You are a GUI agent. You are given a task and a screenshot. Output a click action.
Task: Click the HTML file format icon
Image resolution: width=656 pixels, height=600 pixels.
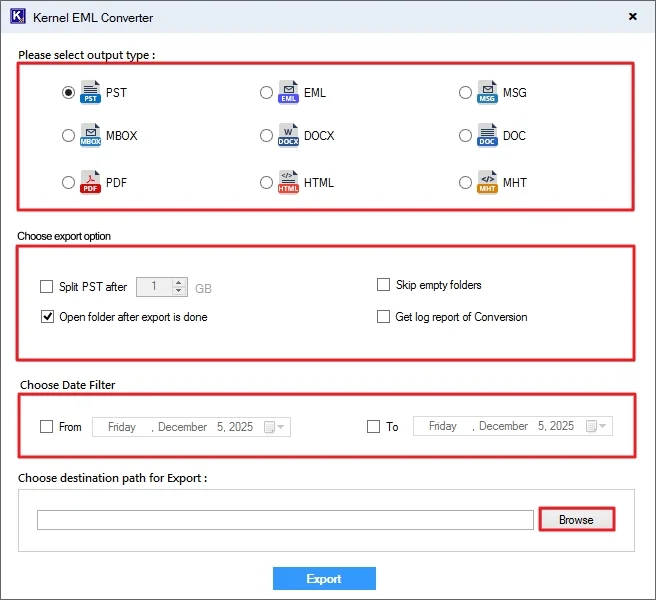288,182
